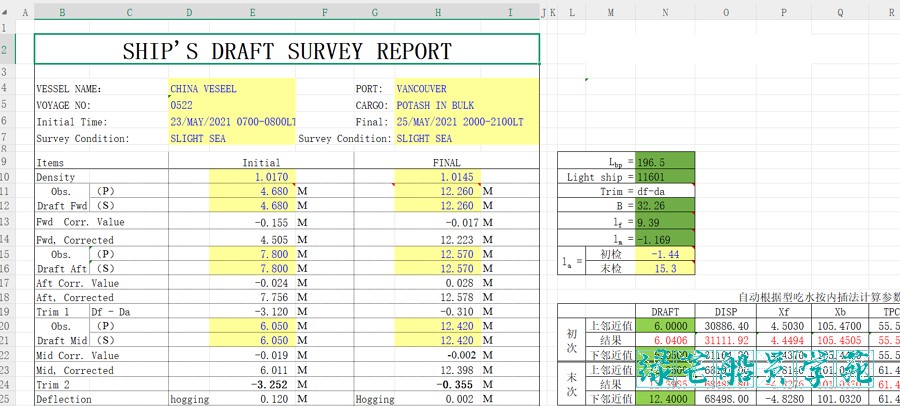Select the final Mid Corrected value 12.398

pyautogui.click(x=438, y=370)
